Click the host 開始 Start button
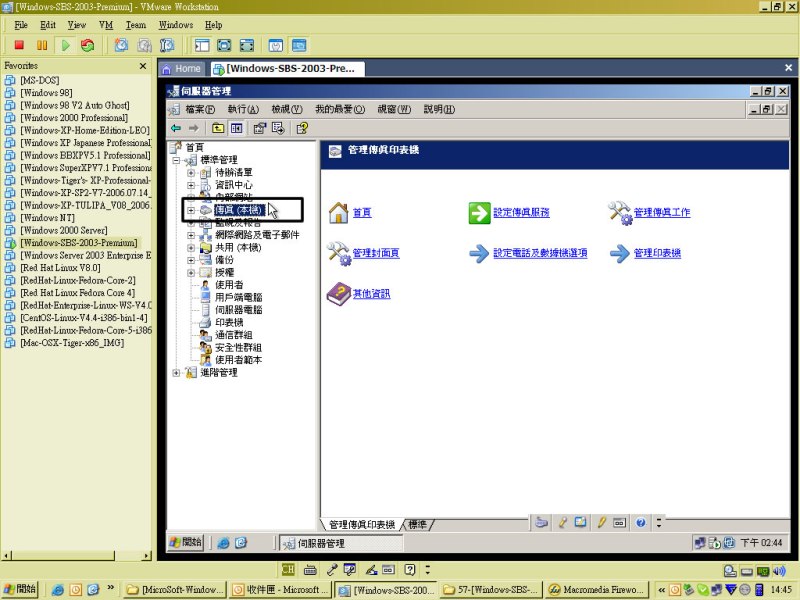Image resolution: width=800 pixels, height=600 pixels. click(x=20, y=589)
